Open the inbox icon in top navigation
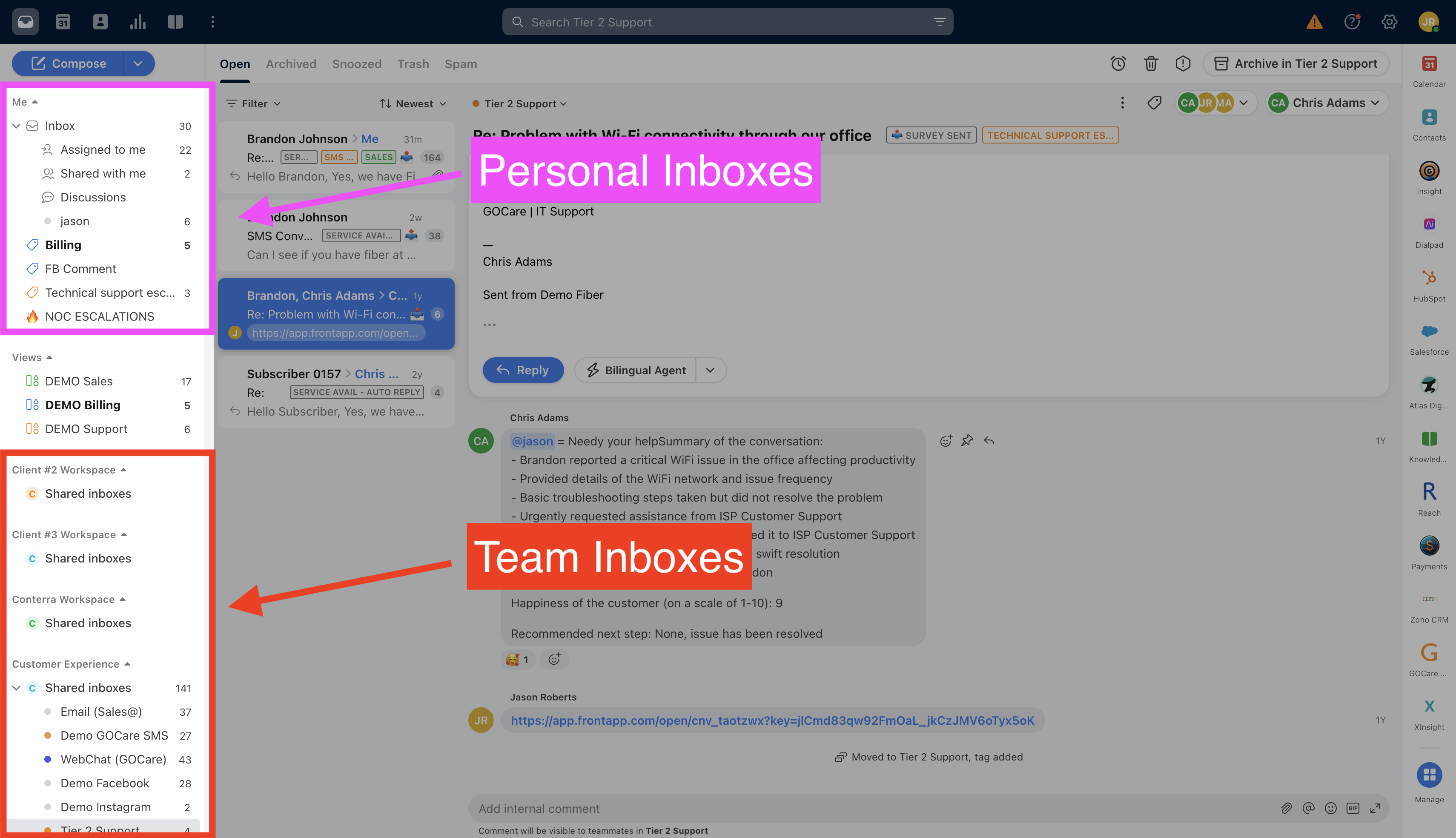The image size is (1456, 838). coord(25,22)
